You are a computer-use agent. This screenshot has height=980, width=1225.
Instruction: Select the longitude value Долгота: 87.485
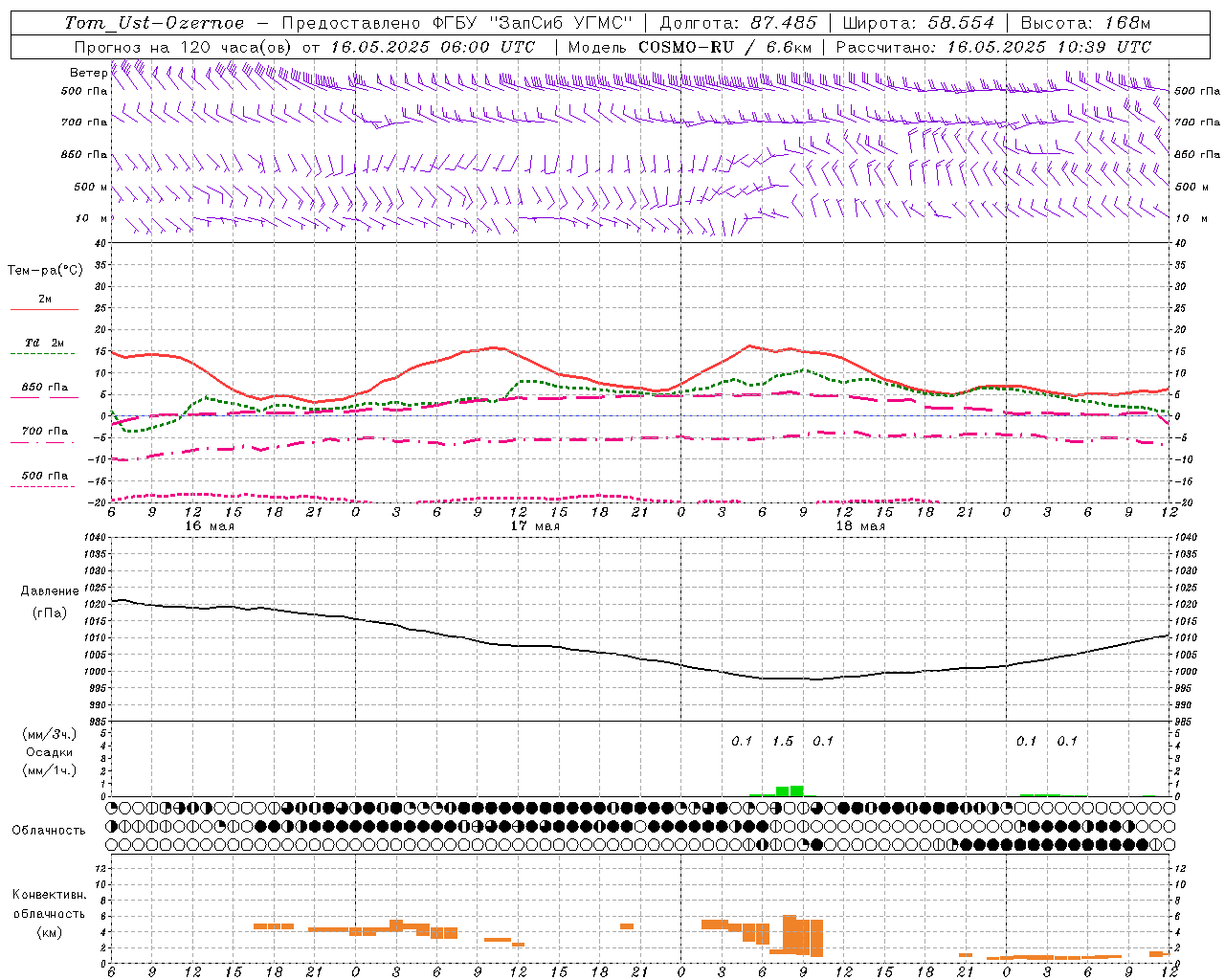coord(739,23)
